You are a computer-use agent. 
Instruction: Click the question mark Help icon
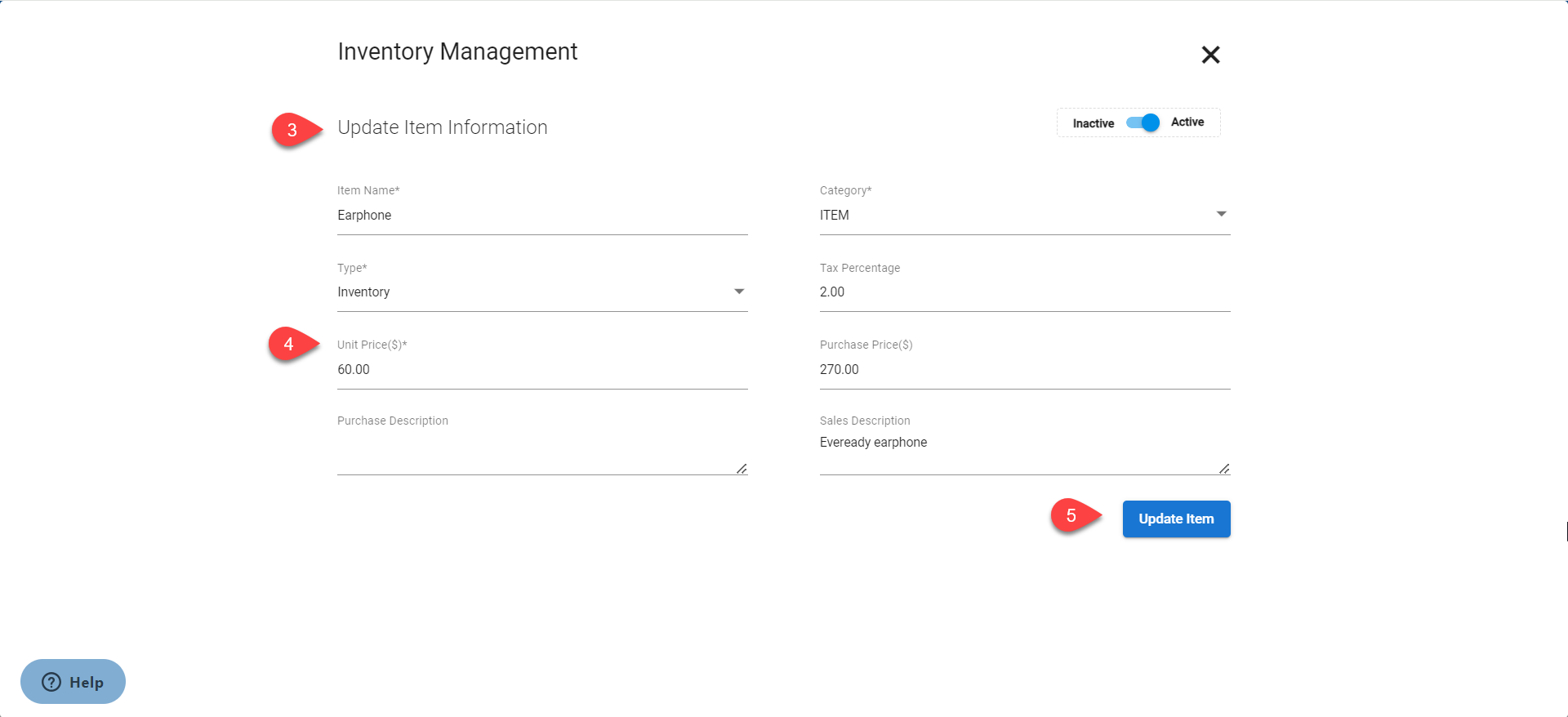tap(51, 682)
